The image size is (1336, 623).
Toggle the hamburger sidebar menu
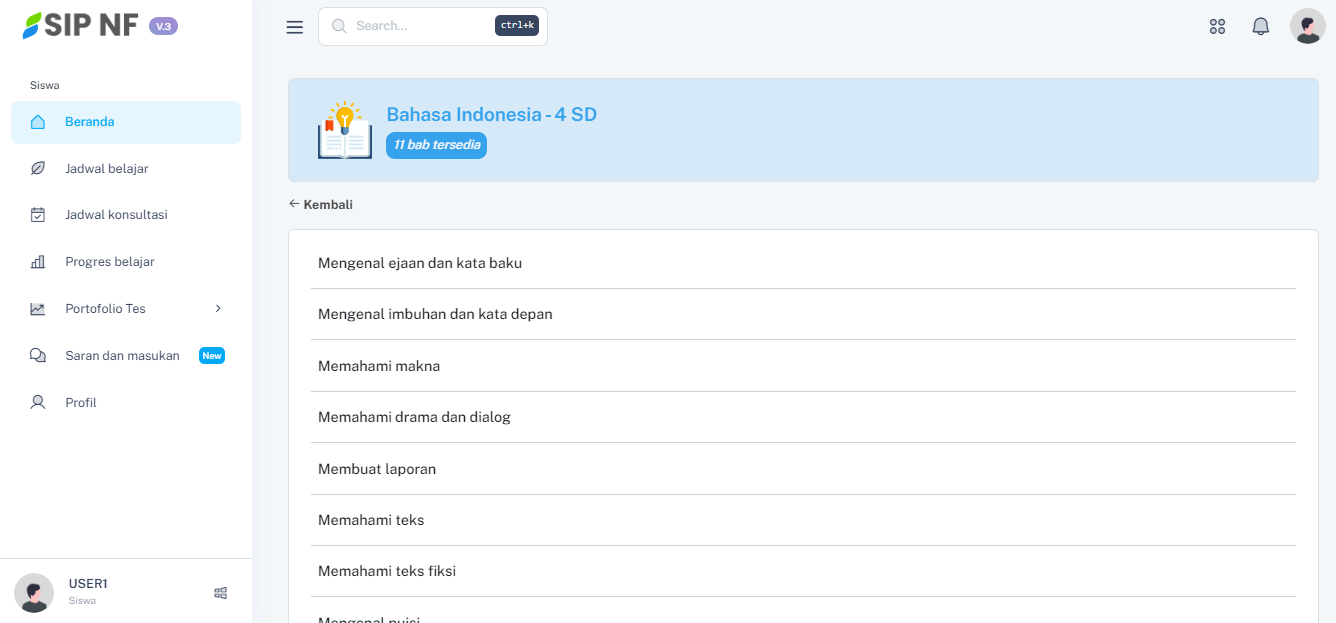click(294, 27)
